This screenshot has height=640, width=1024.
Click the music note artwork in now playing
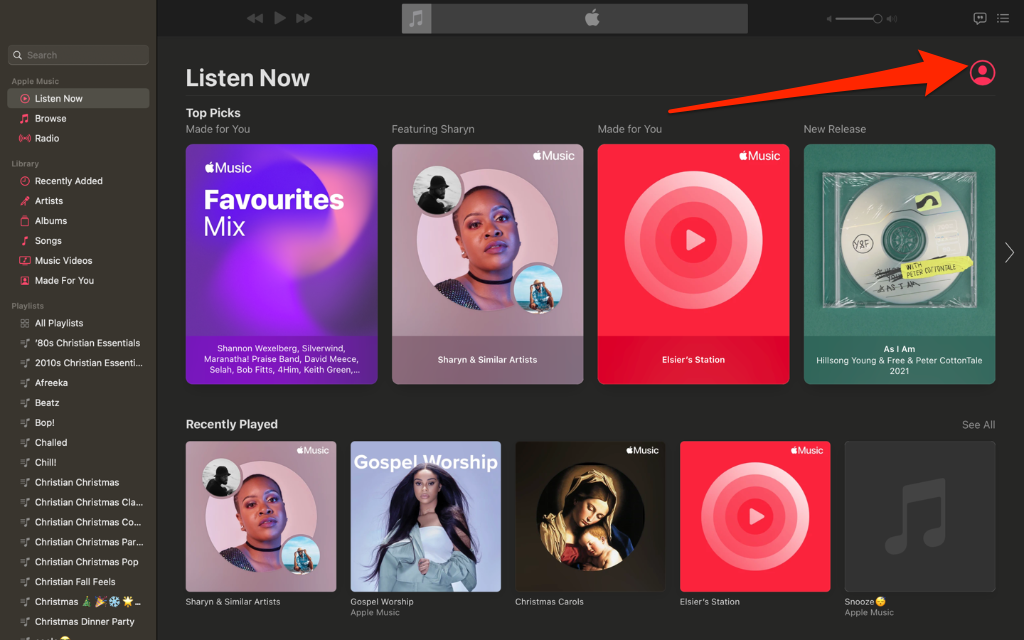coord(416,18)
